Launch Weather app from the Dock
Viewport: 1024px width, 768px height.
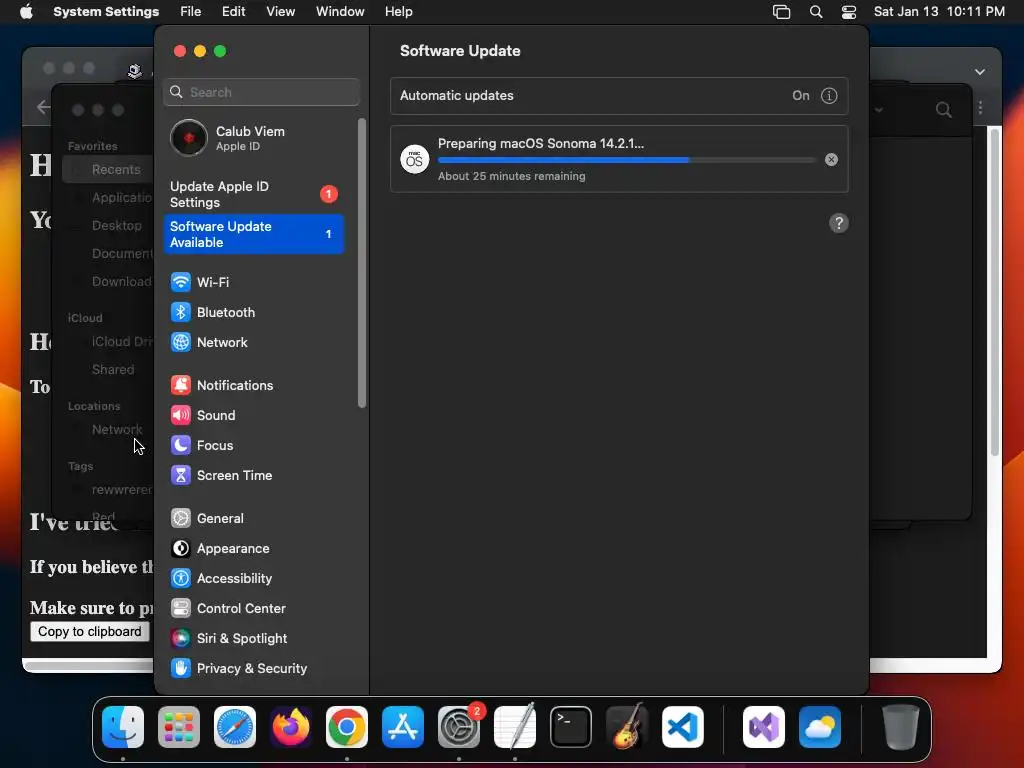tap(820, 727)
